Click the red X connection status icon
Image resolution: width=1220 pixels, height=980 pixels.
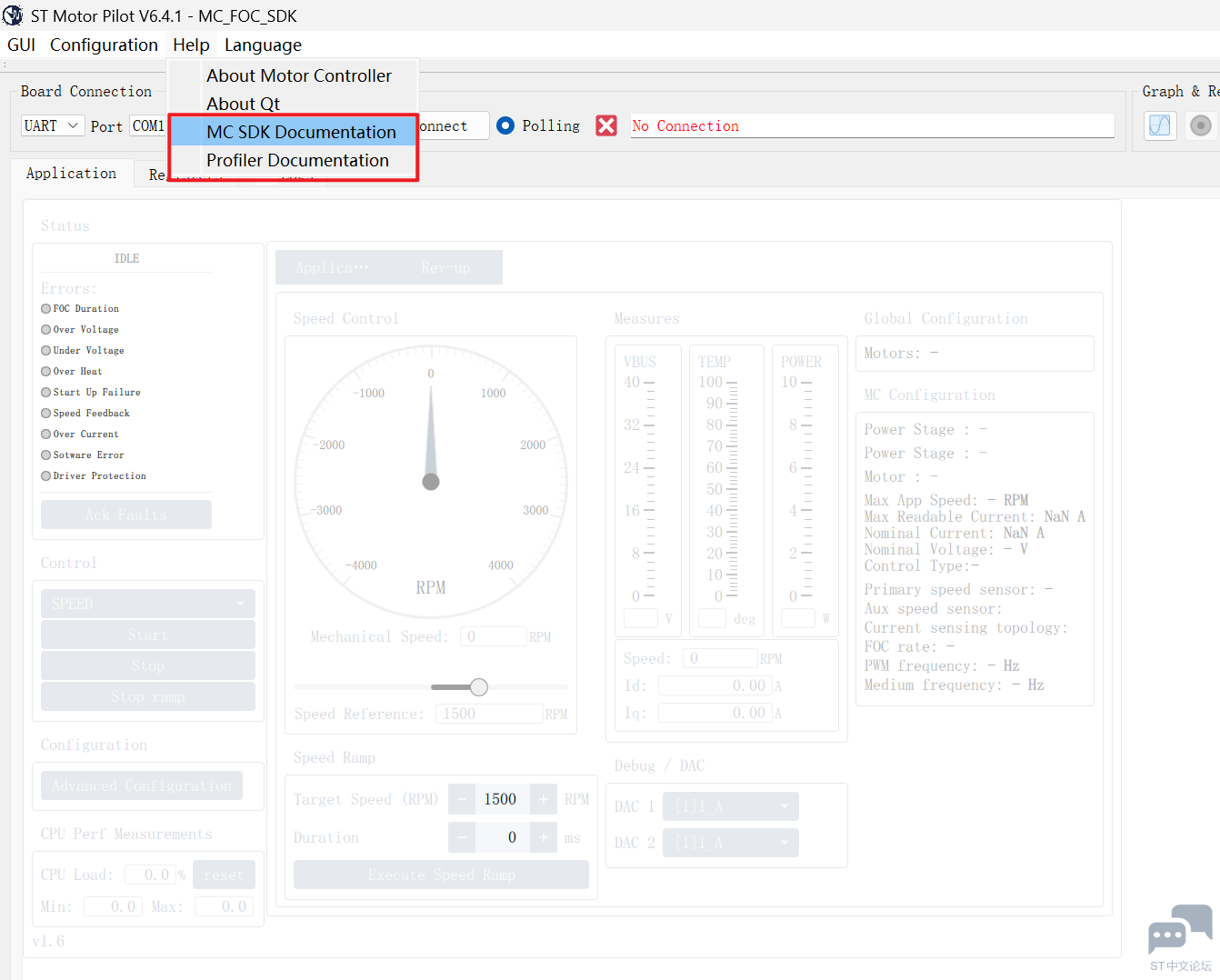point(606,125)
